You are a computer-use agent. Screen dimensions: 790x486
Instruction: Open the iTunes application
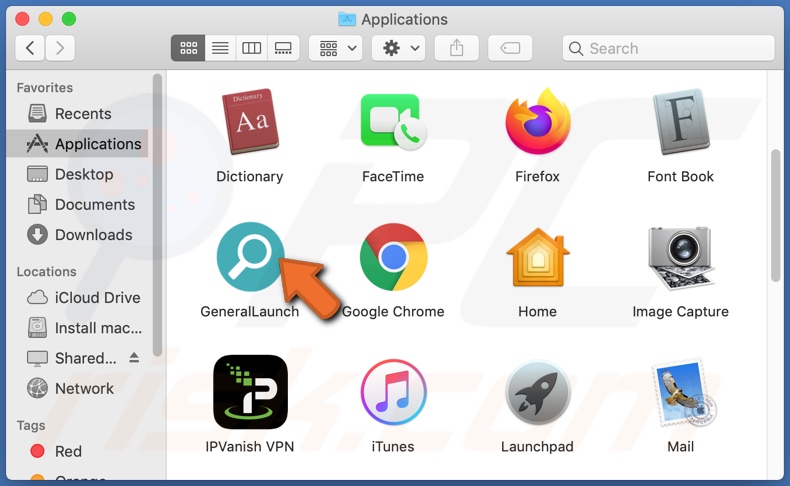coord(393,392)
